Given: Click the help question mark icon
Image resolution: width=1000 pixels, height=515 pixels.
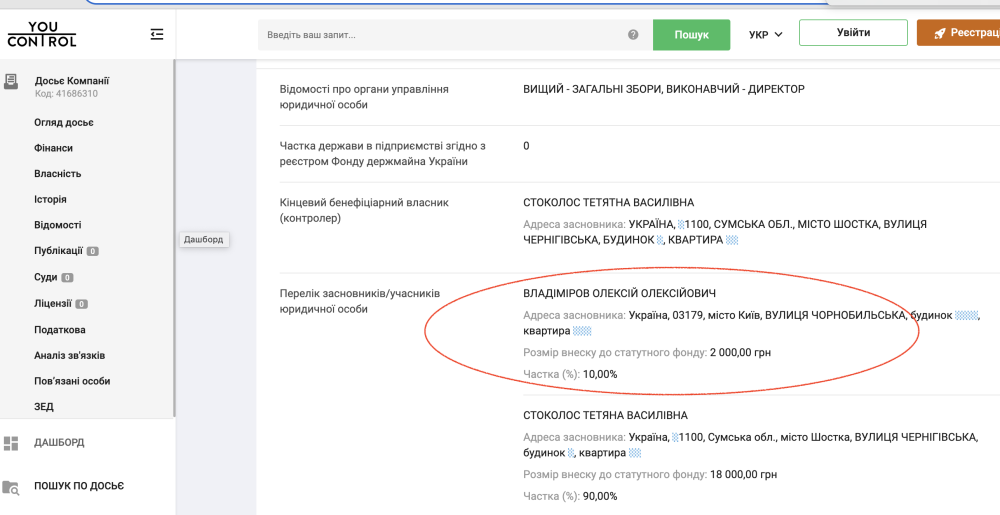Looking at the screenshot, I should tap(633, 35).
